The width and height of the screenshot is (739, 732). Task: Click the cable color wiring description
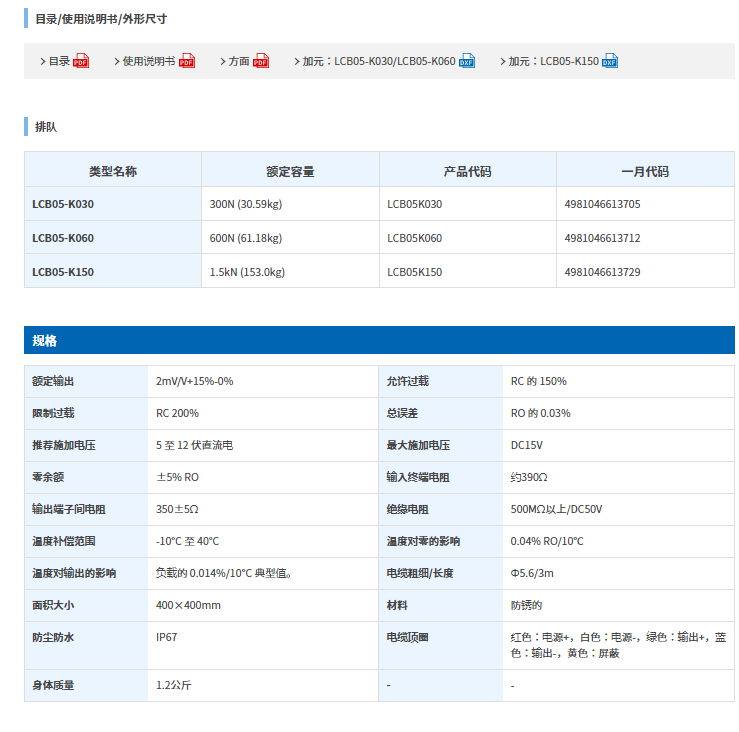tap(618, 645)
